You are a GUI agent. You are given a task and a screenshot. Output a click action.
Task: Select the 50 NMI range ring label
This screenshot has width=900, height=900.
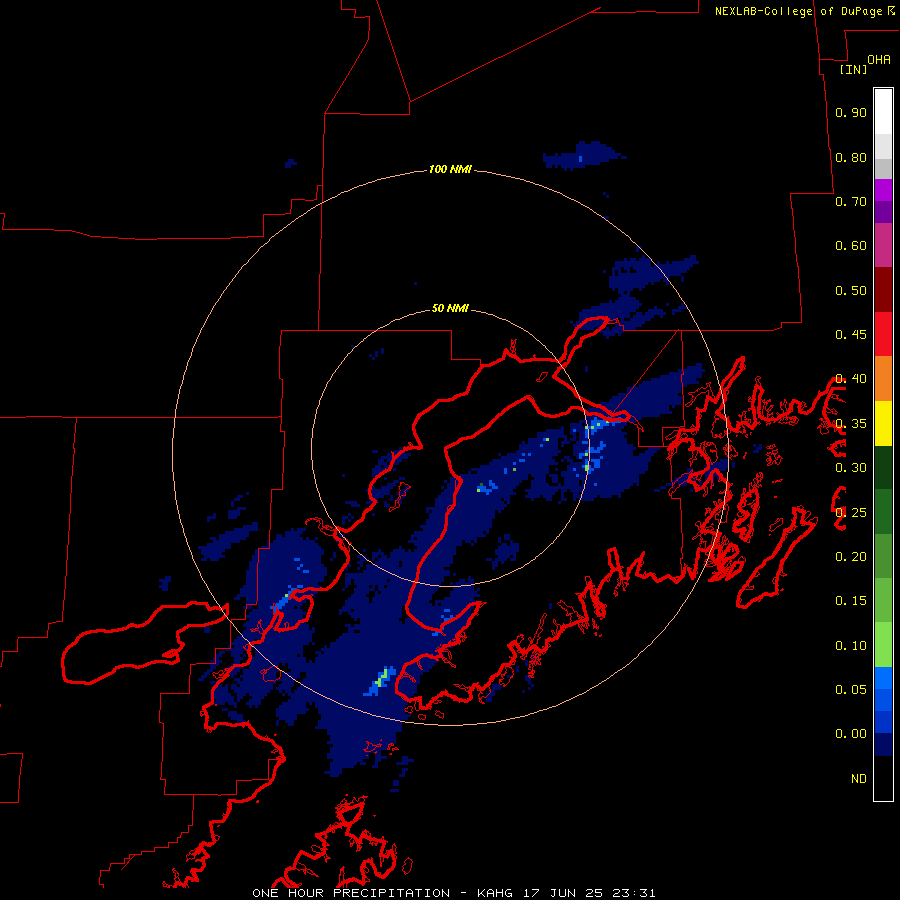pos(450,308)
